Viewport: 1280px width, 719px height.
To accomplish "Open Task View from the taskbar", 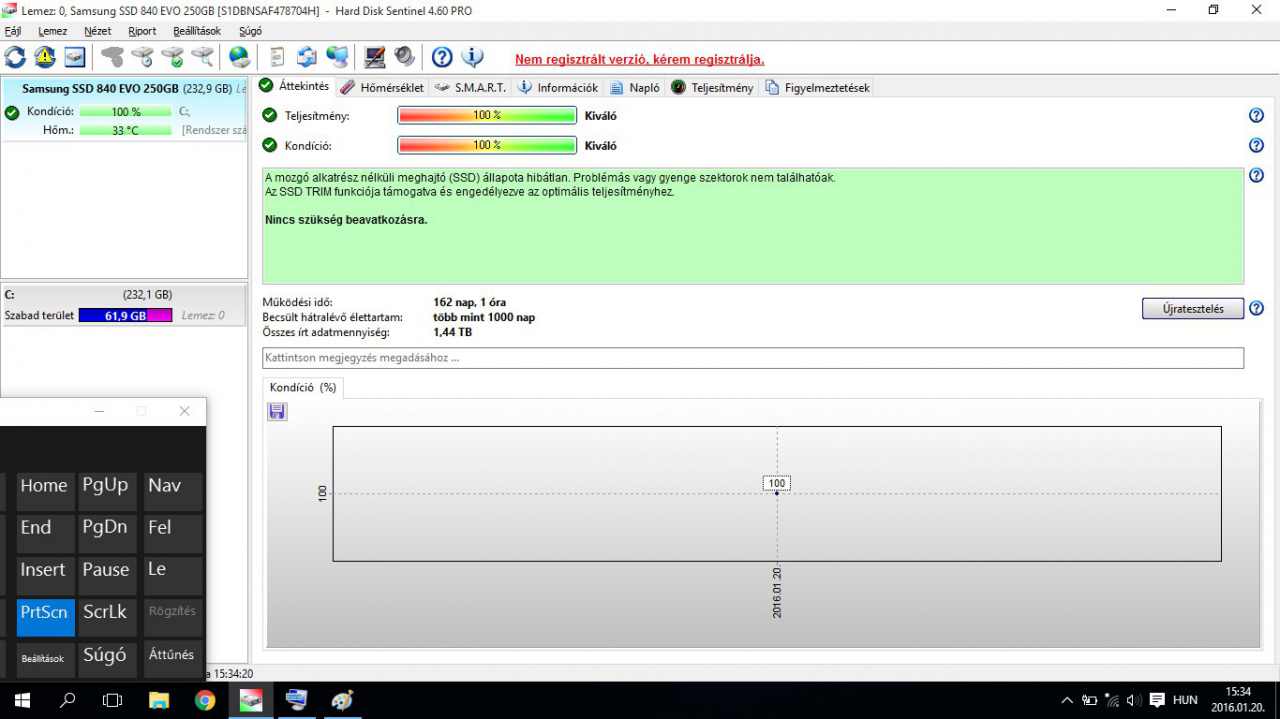I will pos(113,700).
